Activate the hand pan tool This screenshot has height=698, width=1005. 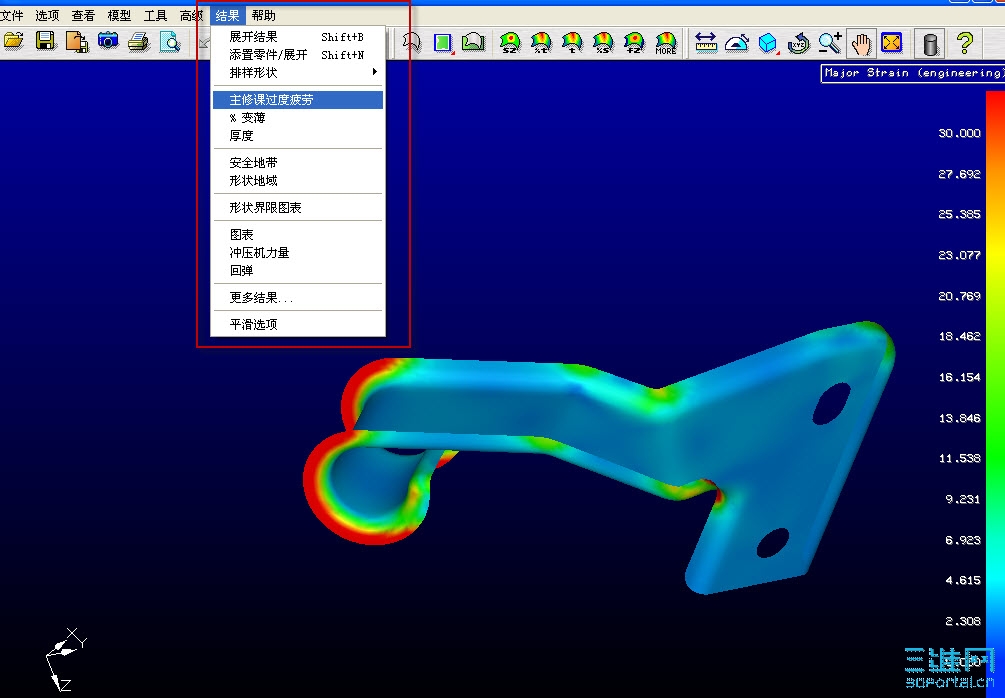[x=861, y=43]
